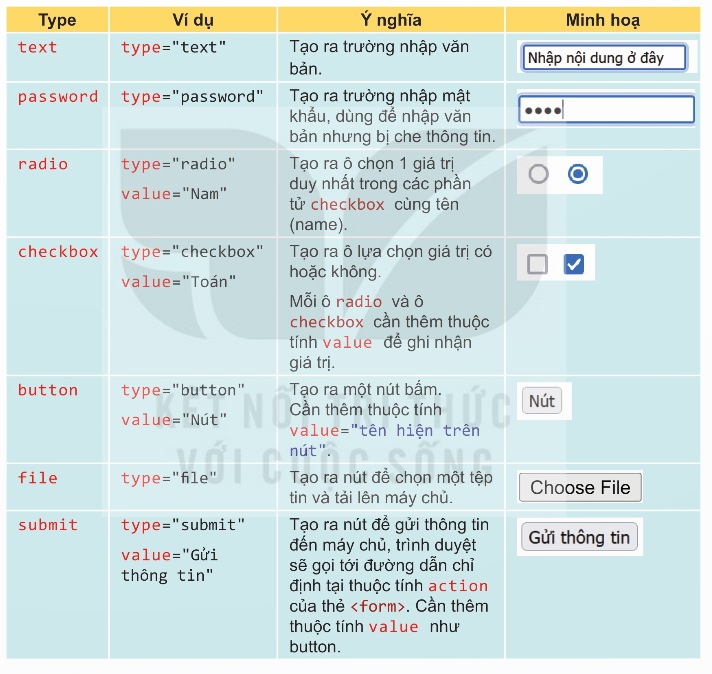Click the 'Choose File' button
The height and width of the screenshot is (674, 712).
point(580,487)
